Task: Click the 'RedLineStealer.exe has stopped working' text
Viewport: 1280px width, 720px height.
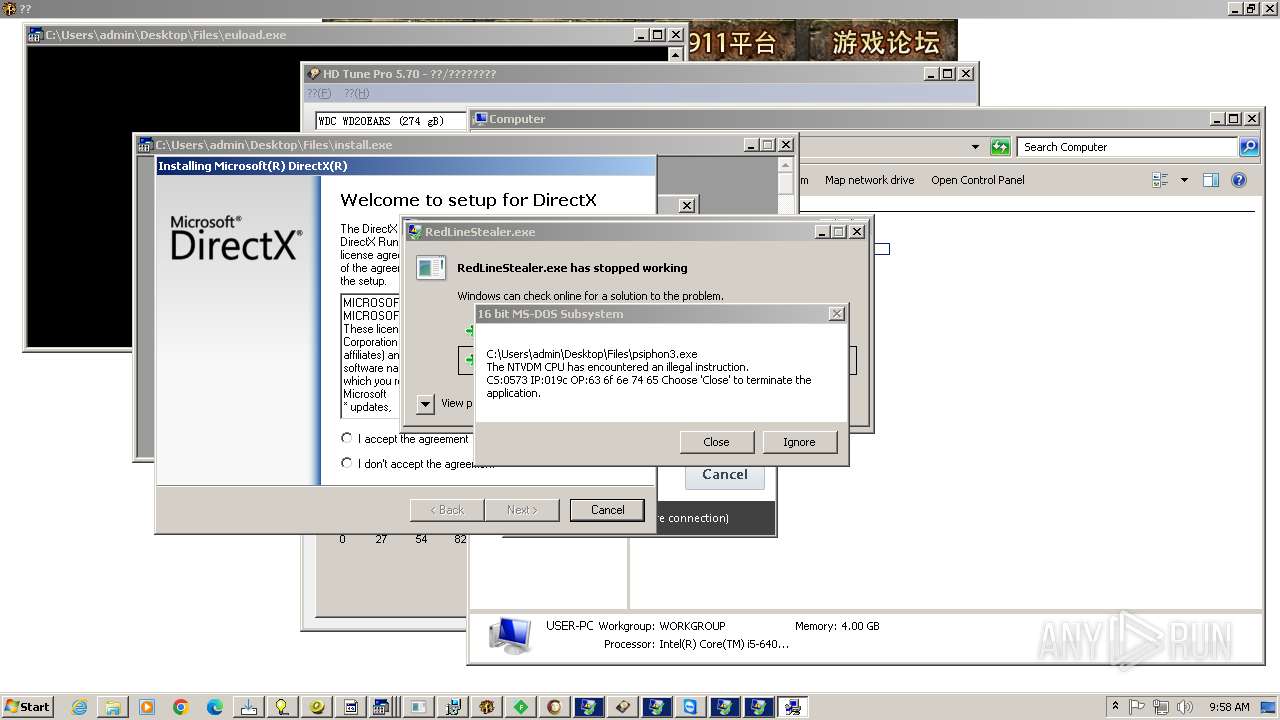Action: (572, 268)
